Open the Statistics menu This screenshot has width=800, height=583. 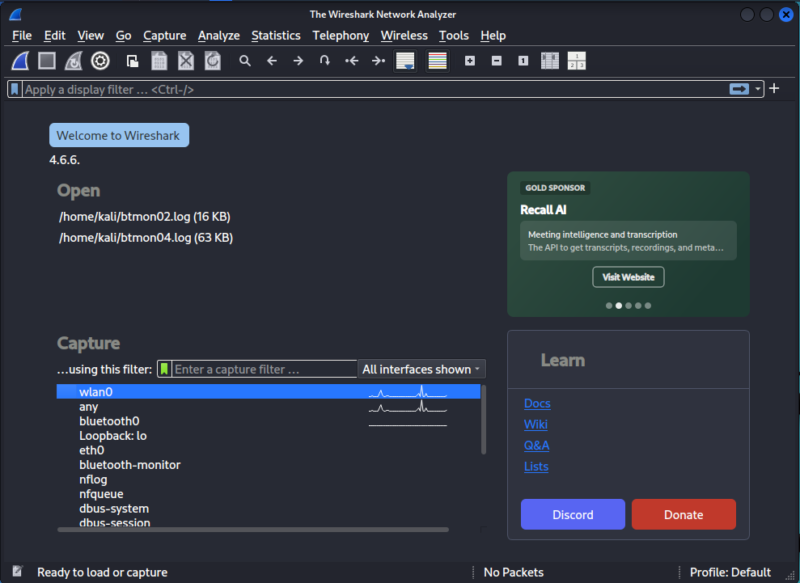click(276, 36)
